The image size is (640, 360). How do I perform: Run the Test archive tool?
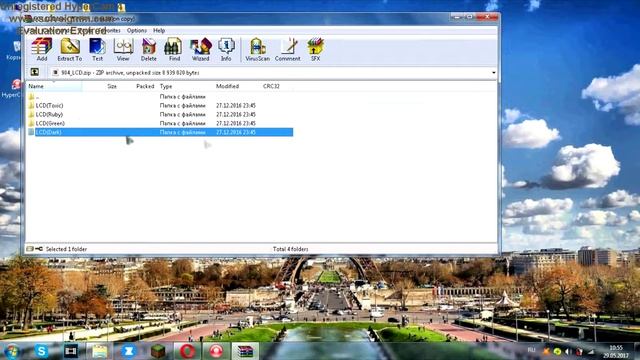(x=97, y=49)
